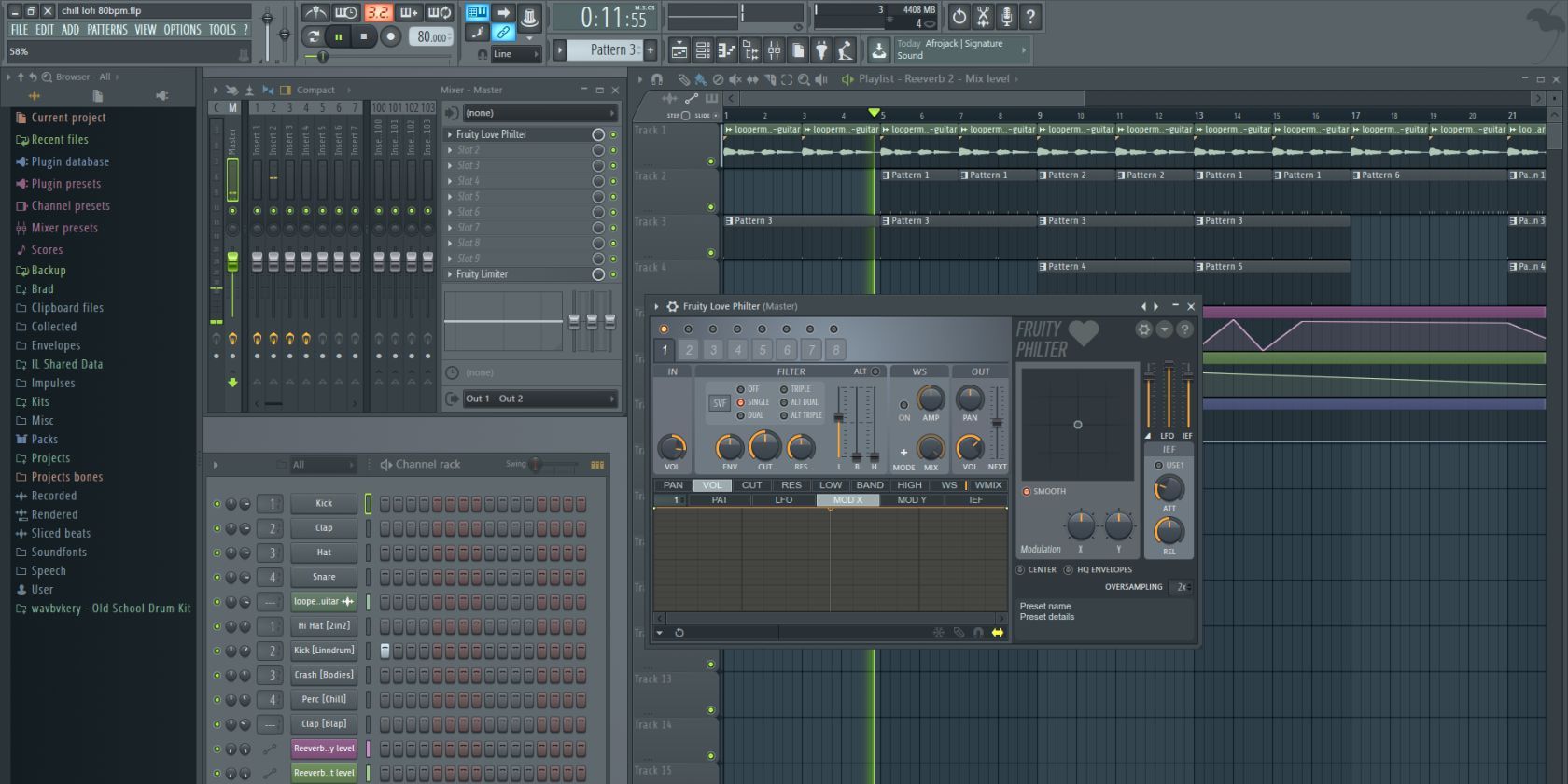Open the FILE menu
The width and height of the screenshot is (1568, 784).
(x=19, y=30)
